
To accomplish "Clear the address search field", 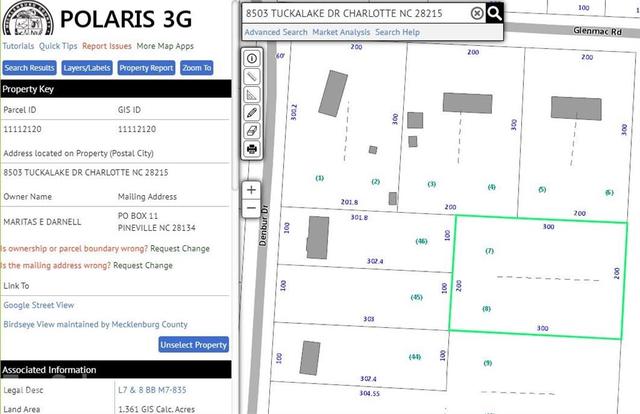I will pyautogui.click(x=477, y=13).
